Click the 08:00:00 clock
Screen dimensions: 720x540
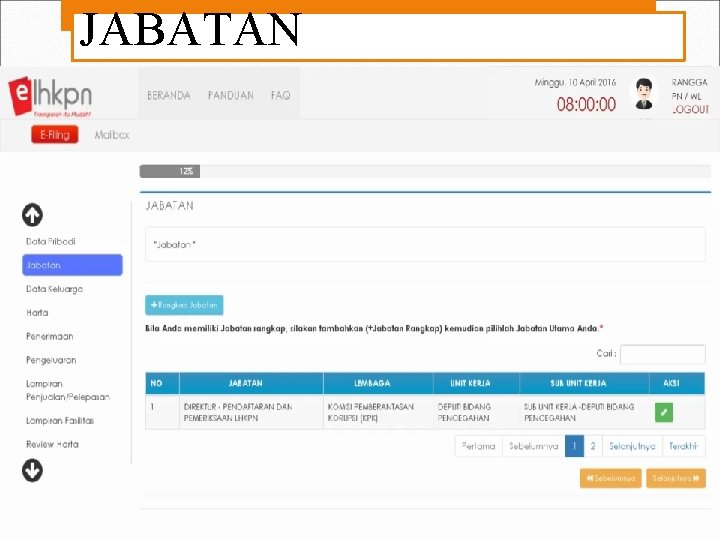point(586,105)
